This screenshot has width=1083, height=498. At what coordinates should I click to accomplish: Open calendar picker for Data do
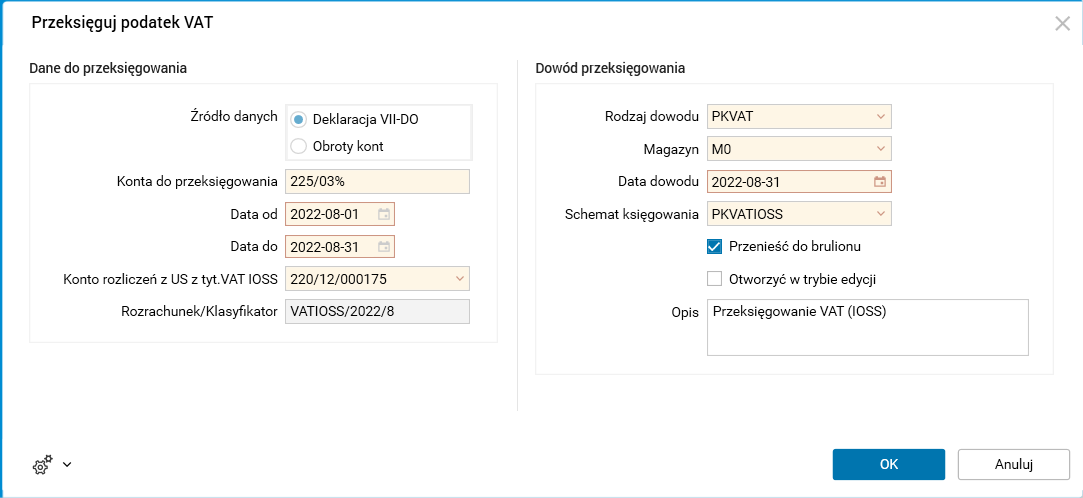click(384, 246)
